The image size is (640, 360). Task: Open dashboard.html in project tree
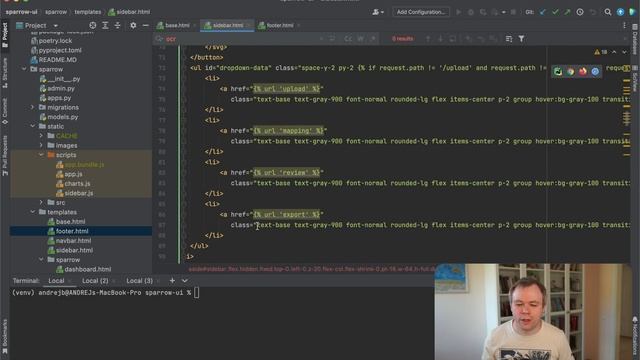pos(84,269)
